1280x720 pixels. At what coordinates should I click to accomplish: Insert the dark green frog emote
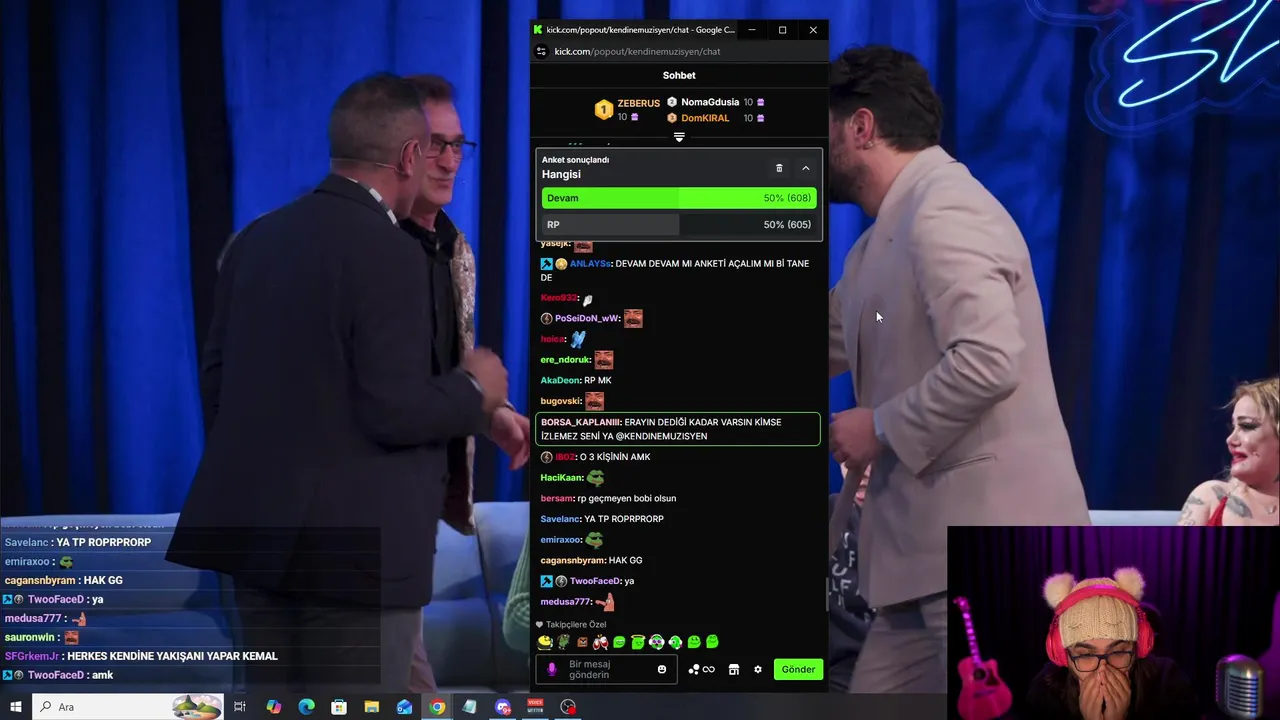(x=563, y=642)
